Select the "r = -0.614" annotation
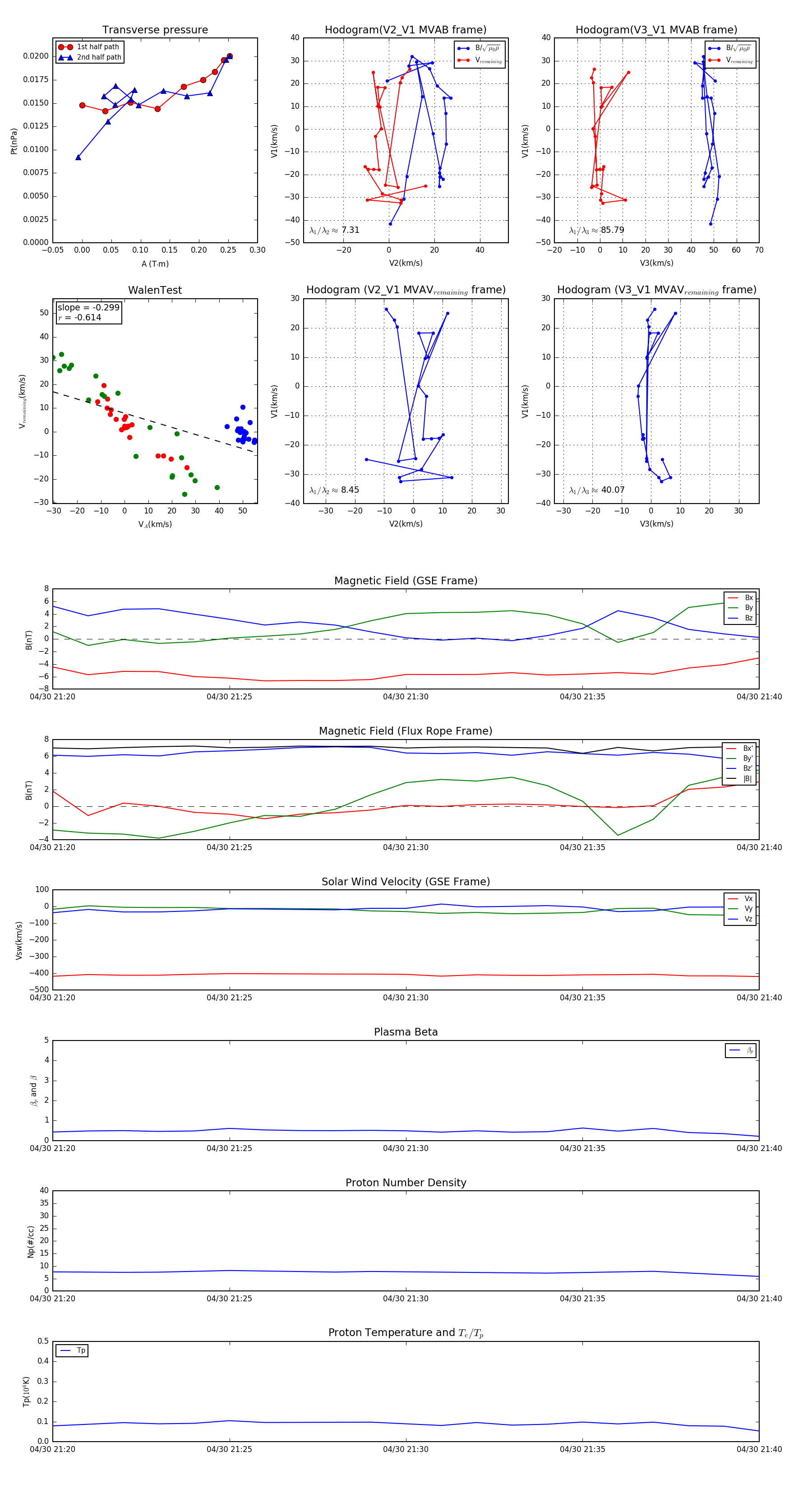The width and height of the screenshot is (812, 1489). [x=80, y=317]
